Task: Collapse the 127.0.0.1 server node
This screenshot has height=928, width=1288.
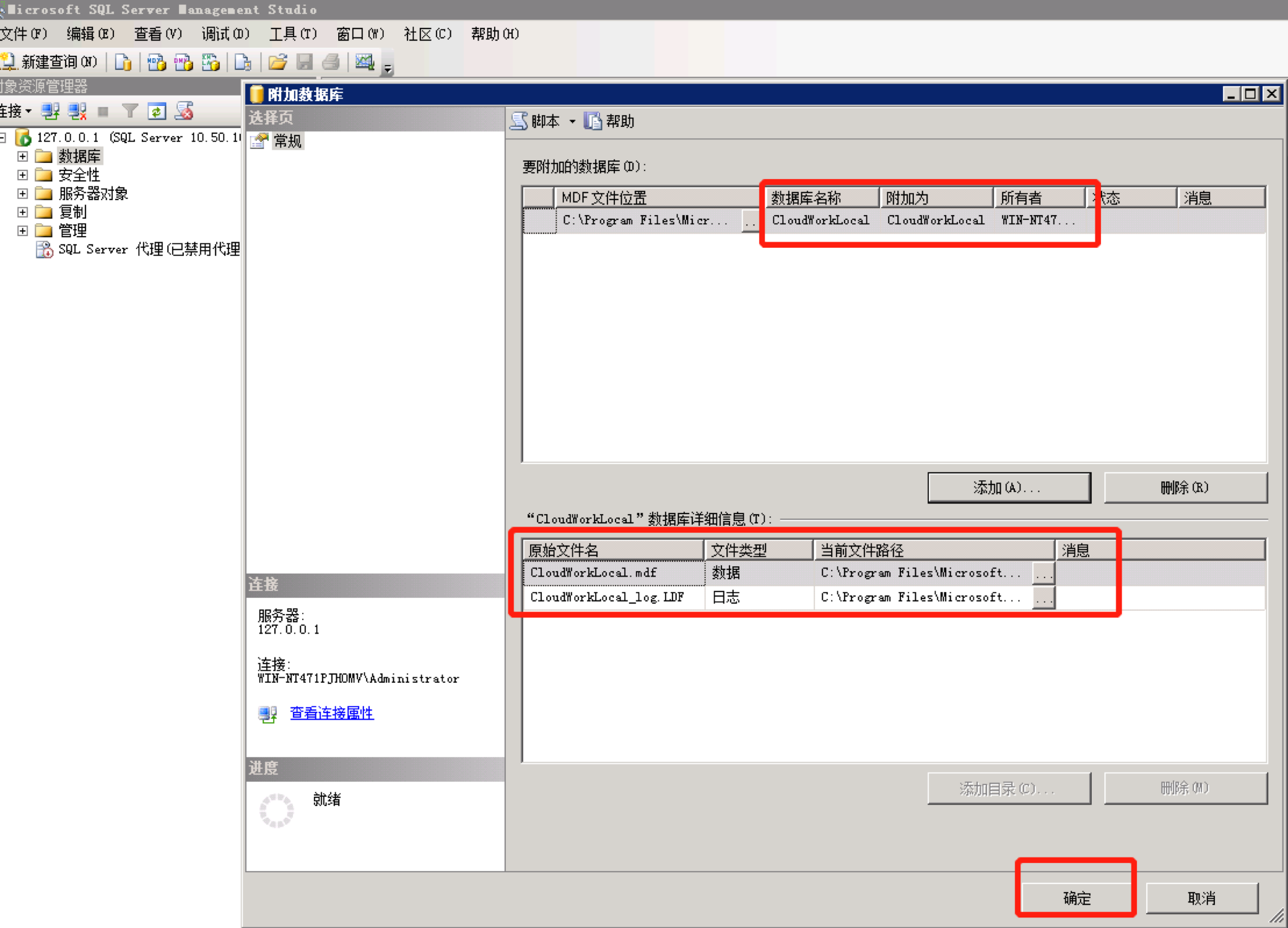Action: tap(3, 138)
